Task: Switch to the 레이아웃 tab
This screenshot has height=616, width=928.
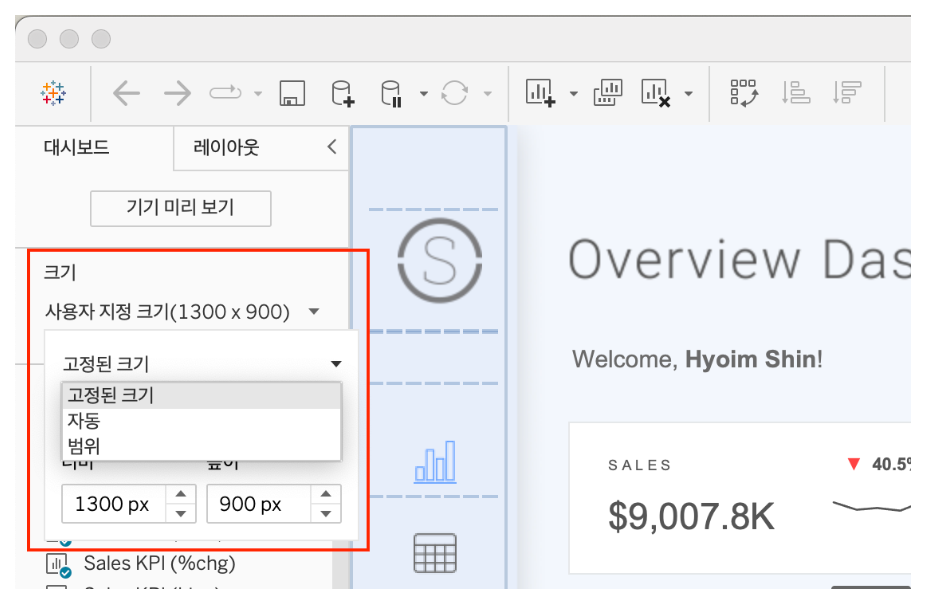Action: point(226,147)
